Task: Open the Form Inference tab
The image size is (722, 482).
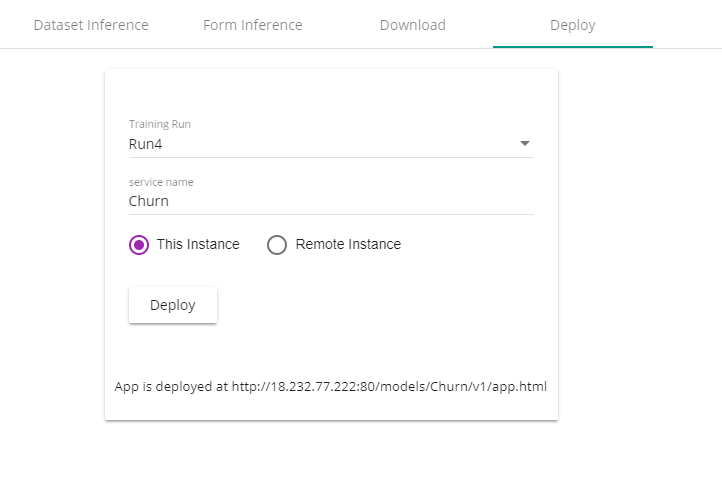Action: click(x=252, y=25)
